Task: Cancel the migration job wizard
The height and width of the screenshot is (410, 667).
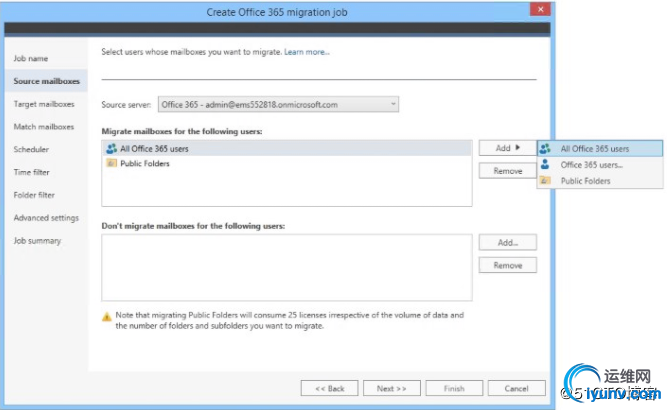Action: coord(516,388)
